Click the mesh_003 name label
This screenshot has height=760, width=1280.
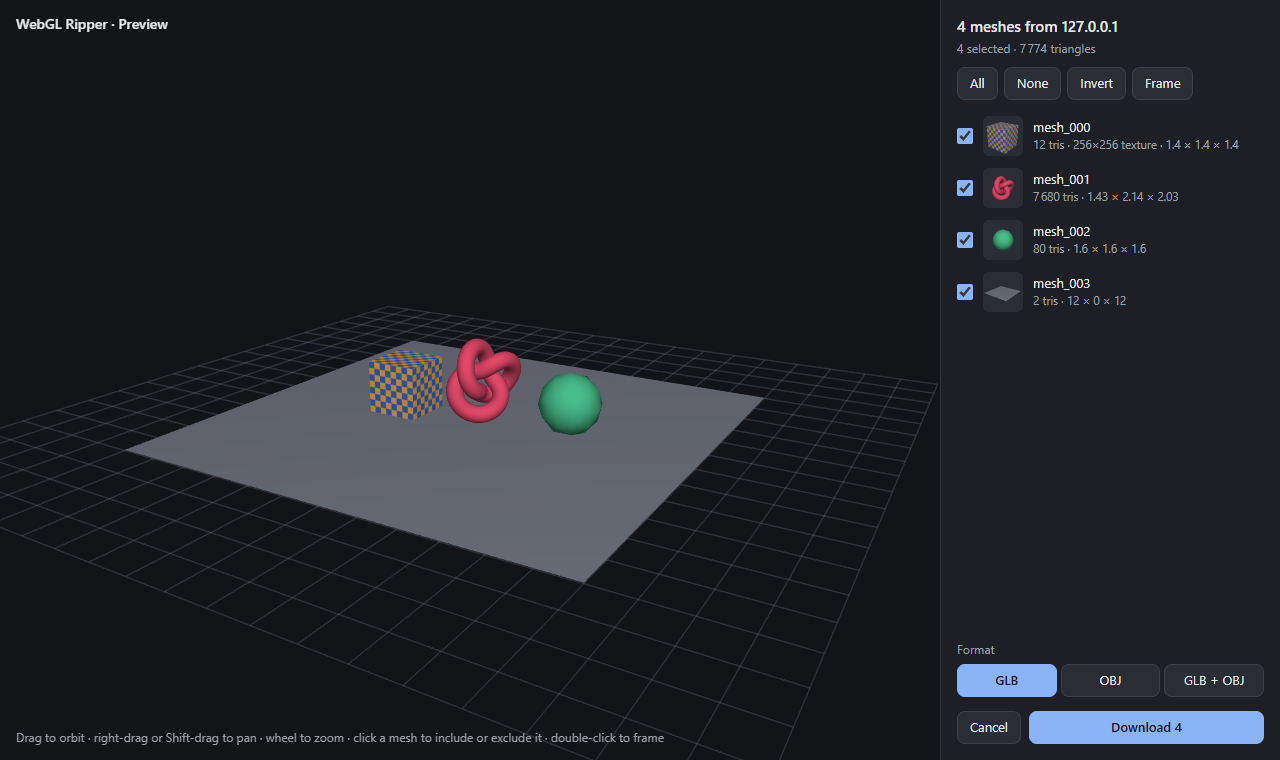click(x=1061, y=283)
